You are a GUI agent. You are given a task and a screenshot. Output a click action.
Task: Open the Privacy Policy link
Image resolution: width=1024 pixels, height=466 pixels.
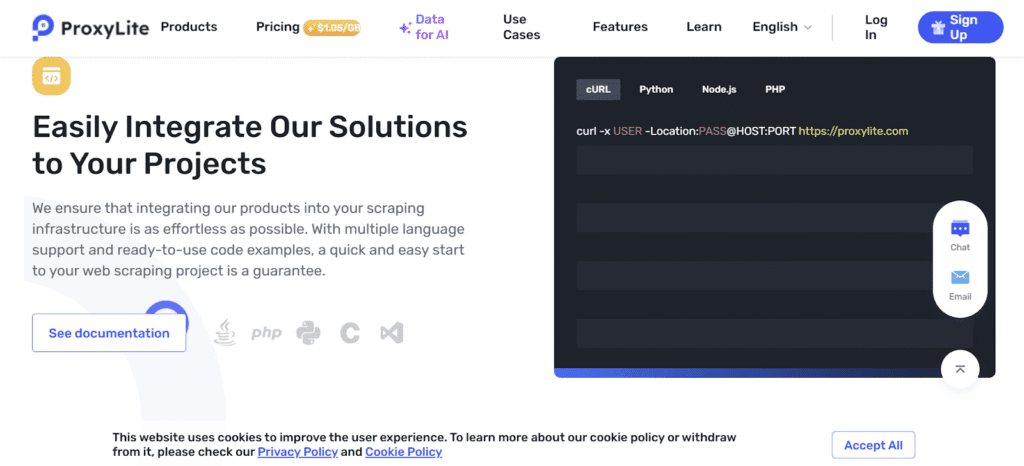click(297, 452)
